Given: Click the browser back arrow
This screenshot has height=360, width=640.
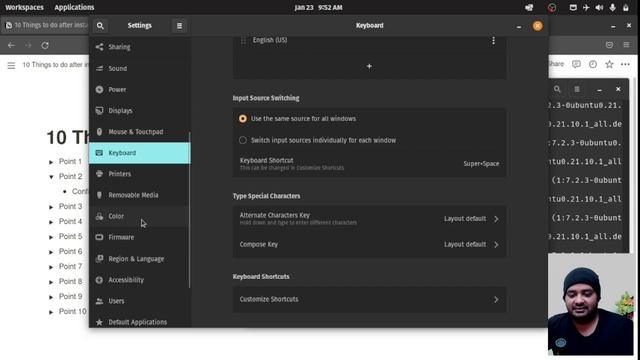Looking at the screenshot, I should pos(11,45).
